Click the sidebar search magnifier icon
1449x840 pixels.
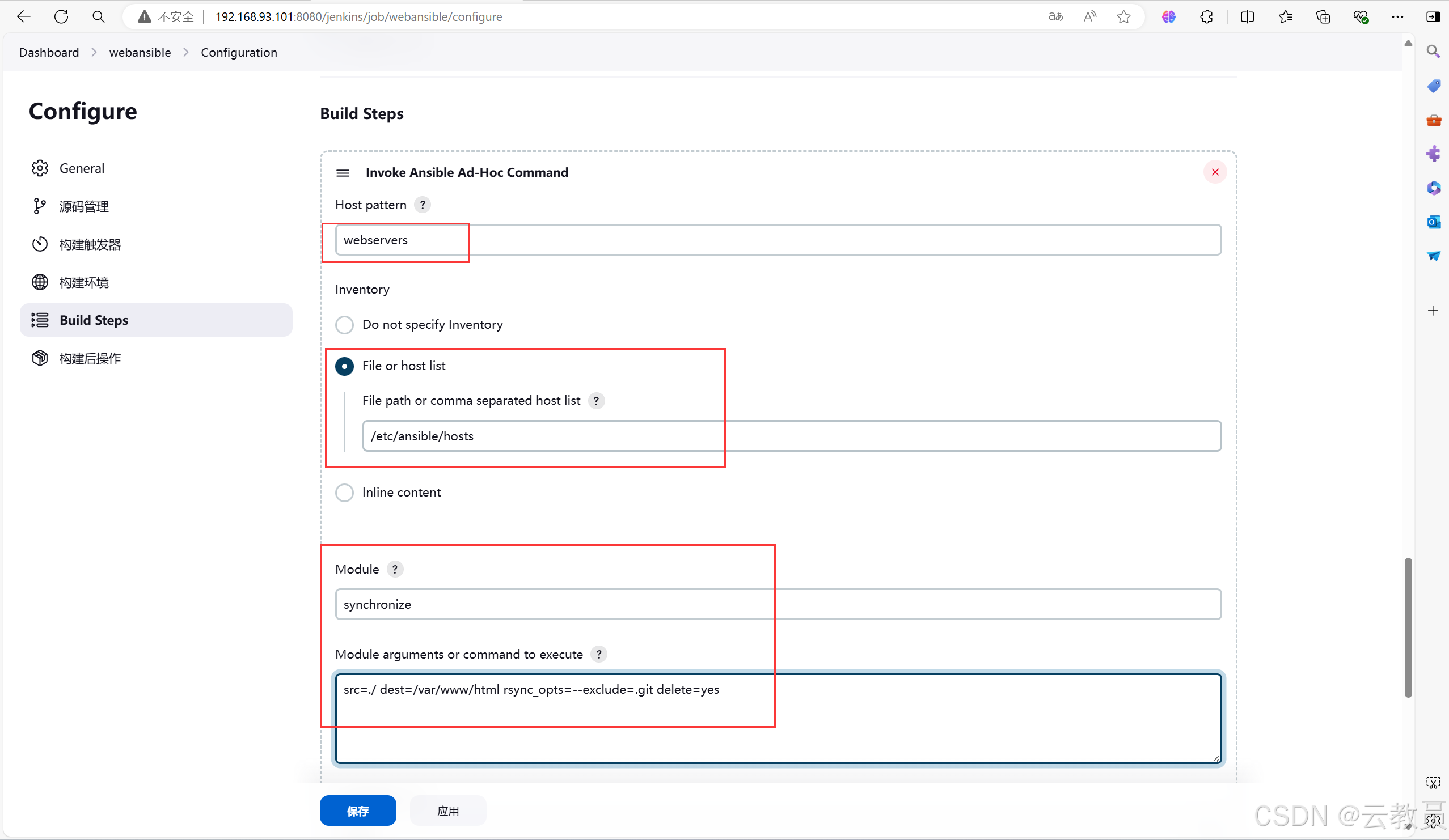coord(1434,52)
